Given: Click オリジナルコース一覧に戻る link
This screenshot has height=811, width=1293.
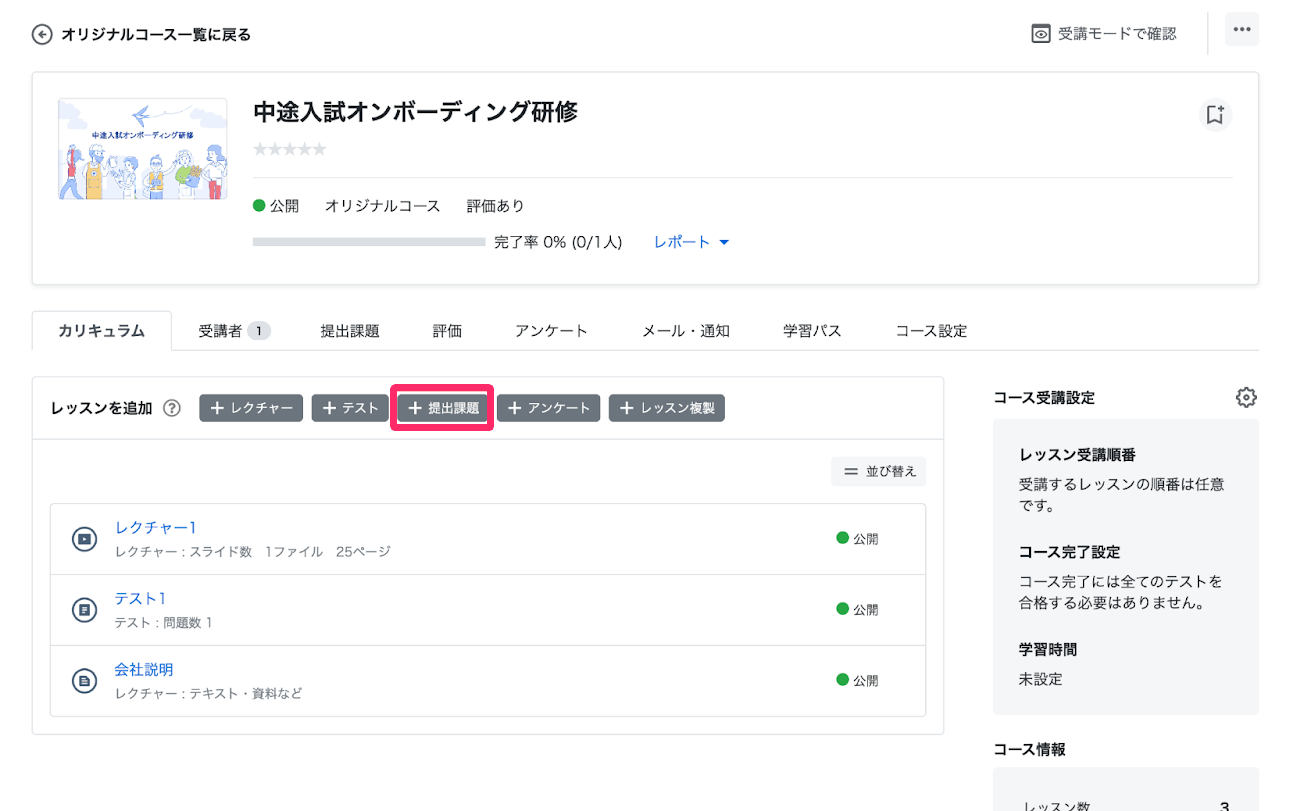Looking at the screenshot, I should (x=156, y=35).
